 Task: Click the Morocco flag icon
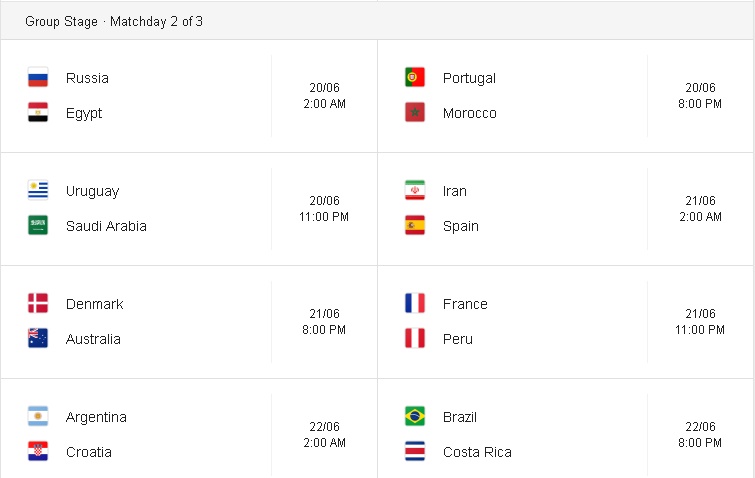coord(415,113)
